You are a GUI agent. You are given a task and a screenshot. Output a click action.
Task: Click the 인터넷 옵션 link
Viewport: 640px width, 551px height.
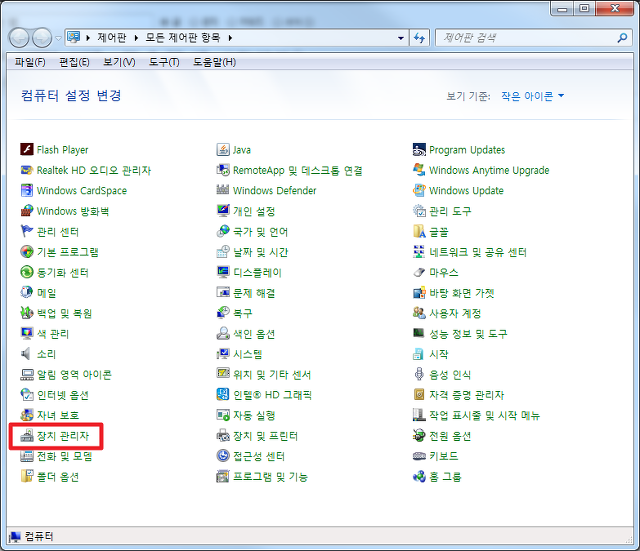(x=63, y=395)
